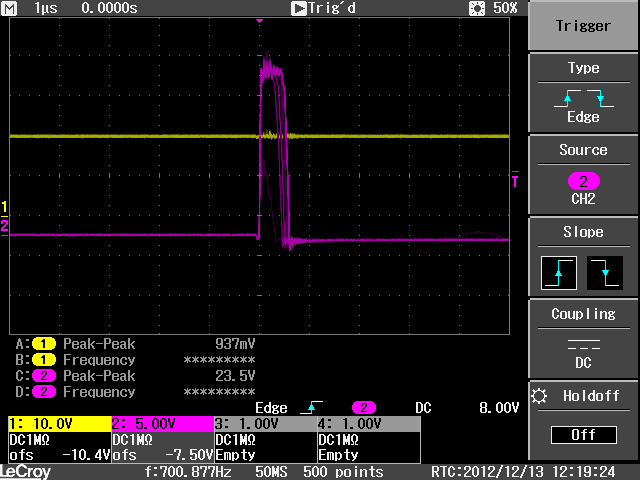
Task: Click the M timebase icon
Action: [9, 8]
